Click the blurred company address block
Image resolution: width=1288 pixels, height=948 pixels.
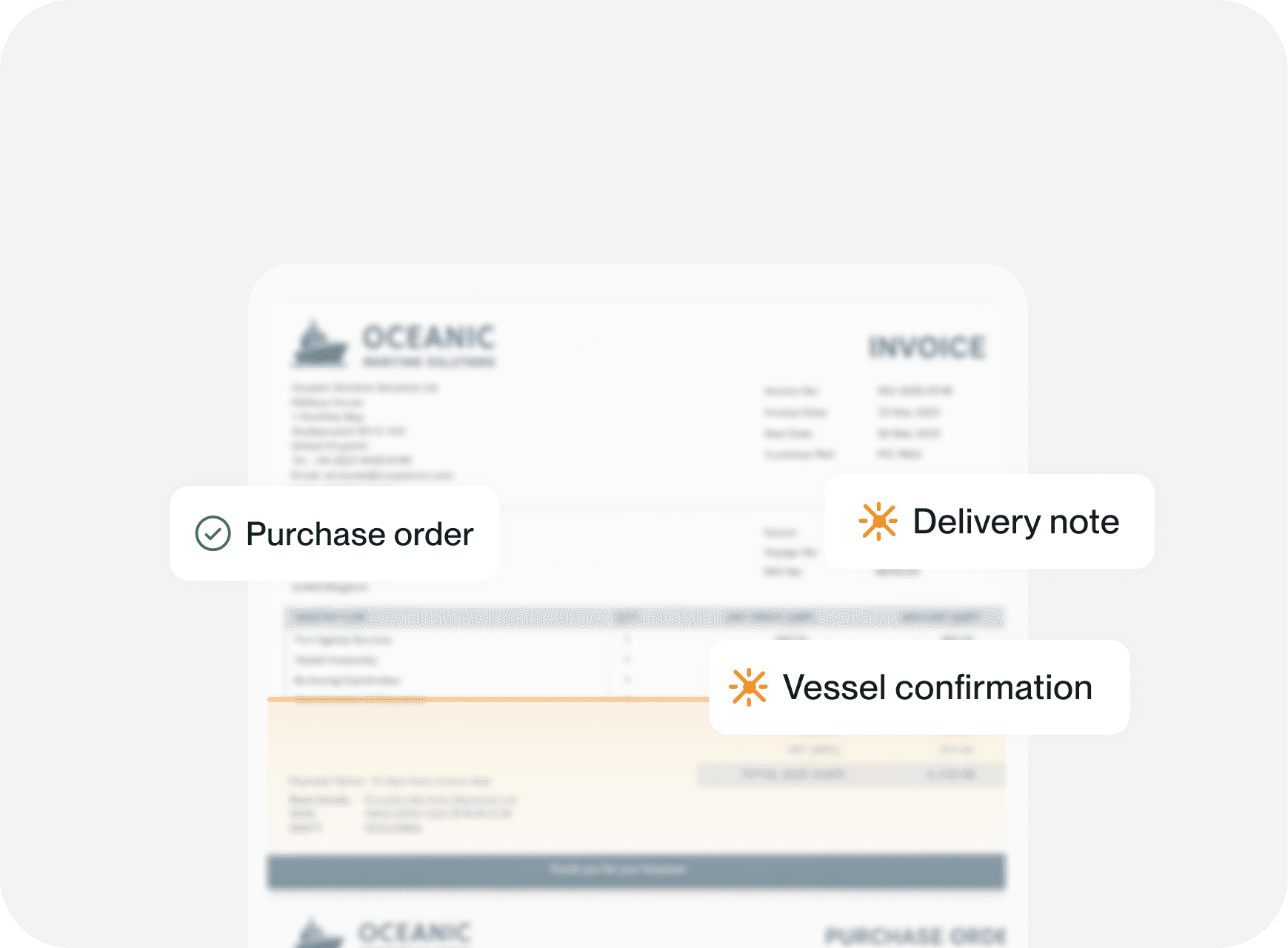click(x=373, y=431)
